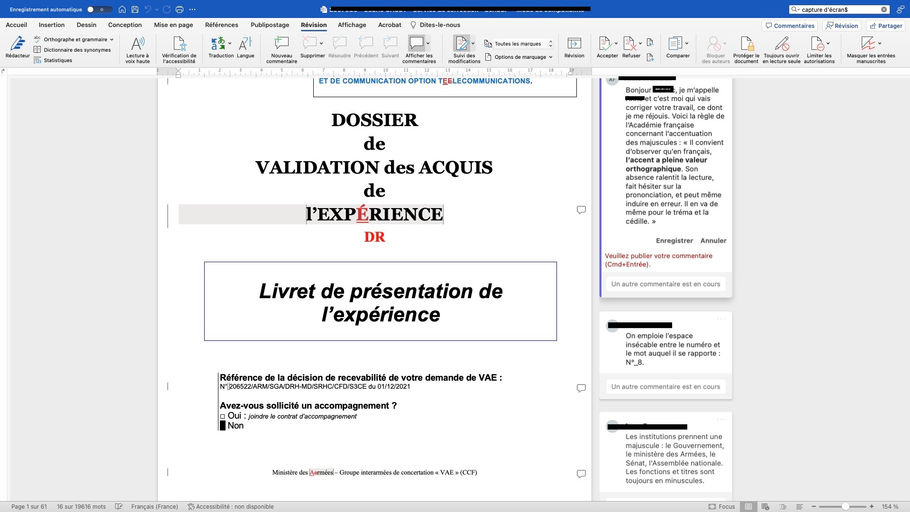Toggle Focus mode in status bar
910x512 pixels.
tap(721, 507)
